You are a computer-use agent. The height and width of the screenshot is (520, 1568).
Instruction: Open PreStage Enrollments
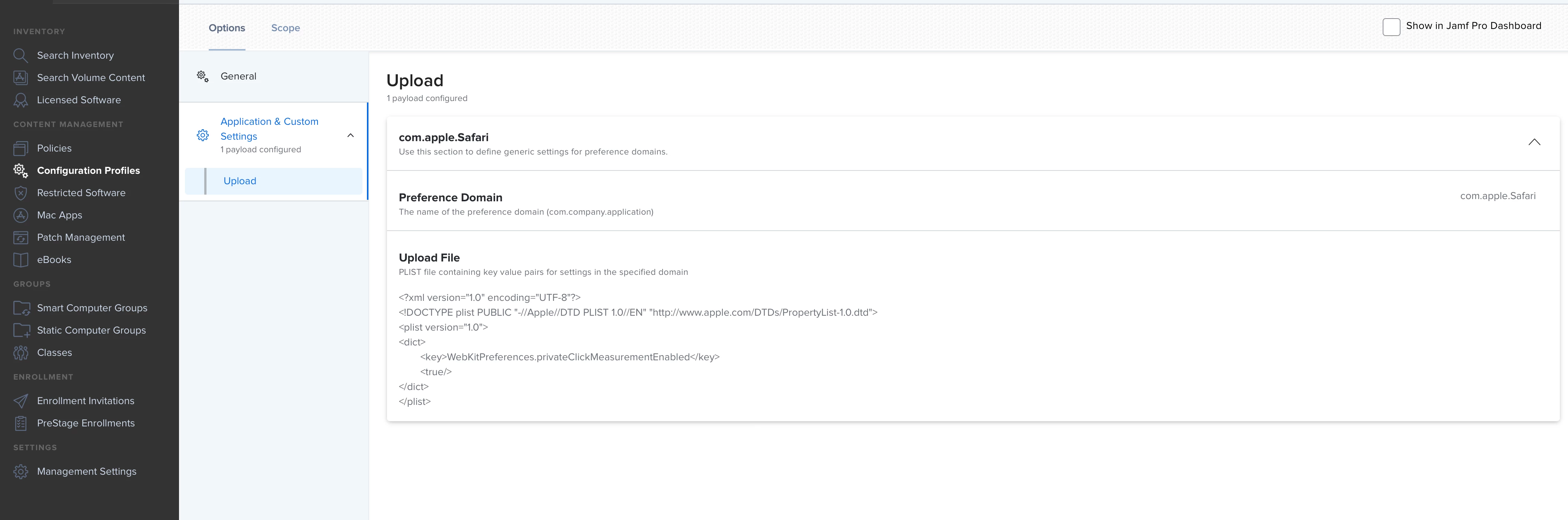pyautogui.click(x=86, y=423)
